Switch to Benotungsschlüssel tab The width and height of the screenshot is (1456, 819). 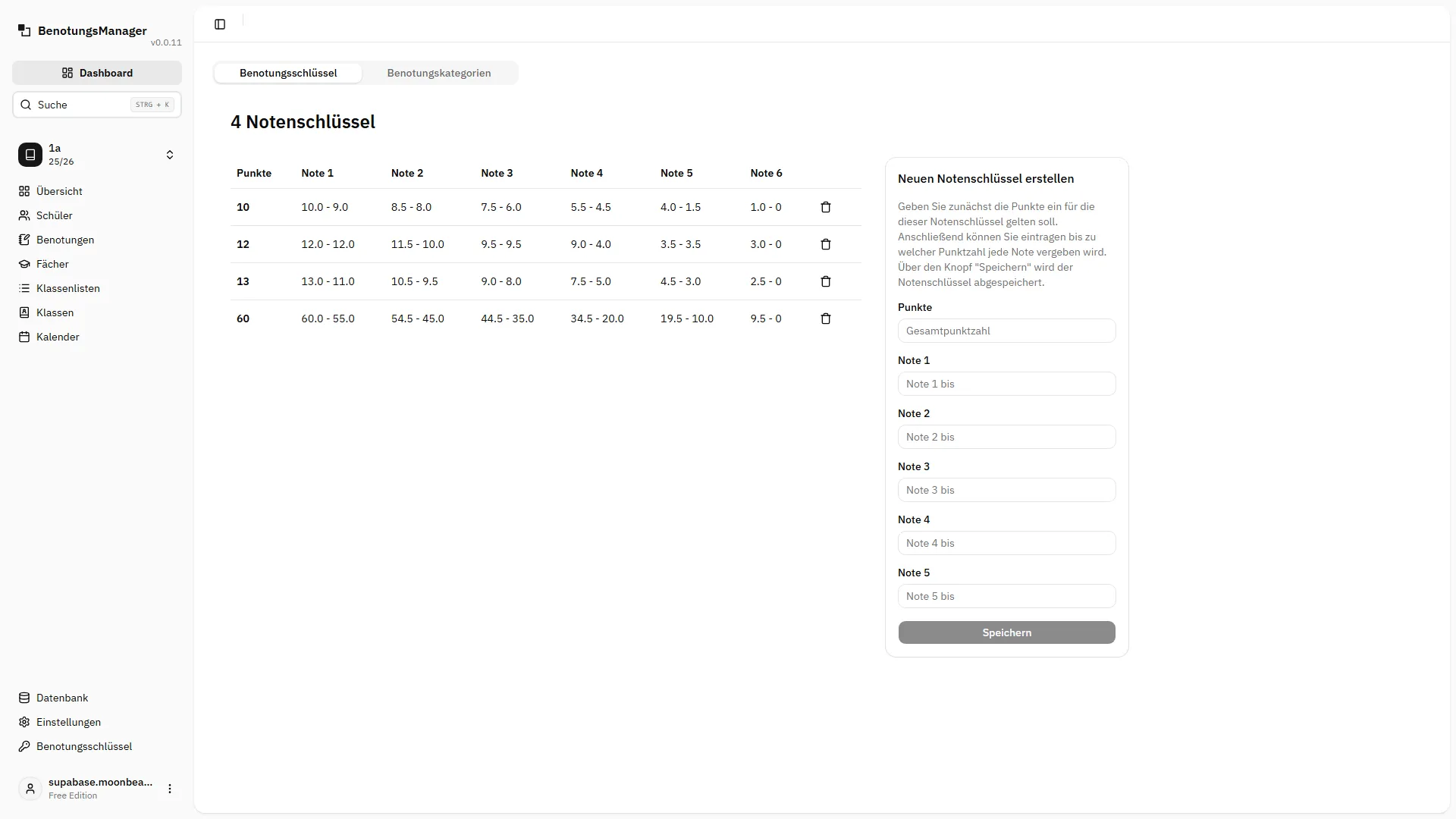[288, 73]
